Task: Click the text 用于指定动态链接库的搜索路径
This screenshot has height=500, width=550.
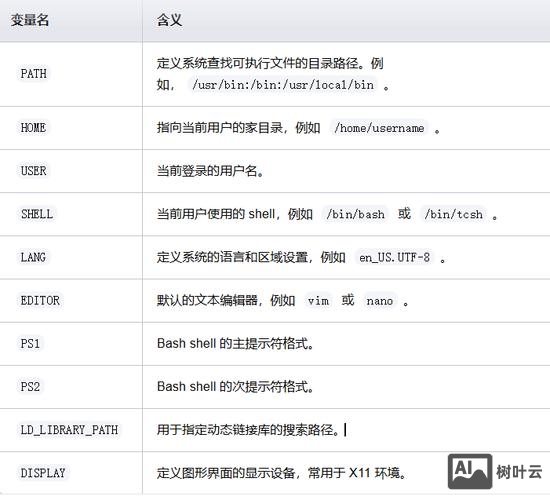Action: (x=245, y=430)
